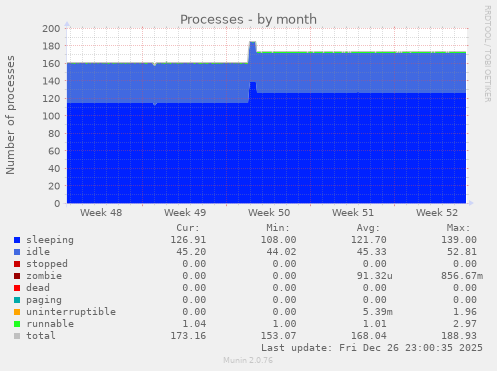Click the '140' y-axis label
This screenshot has height=371, width=497.
coord(51,81)
